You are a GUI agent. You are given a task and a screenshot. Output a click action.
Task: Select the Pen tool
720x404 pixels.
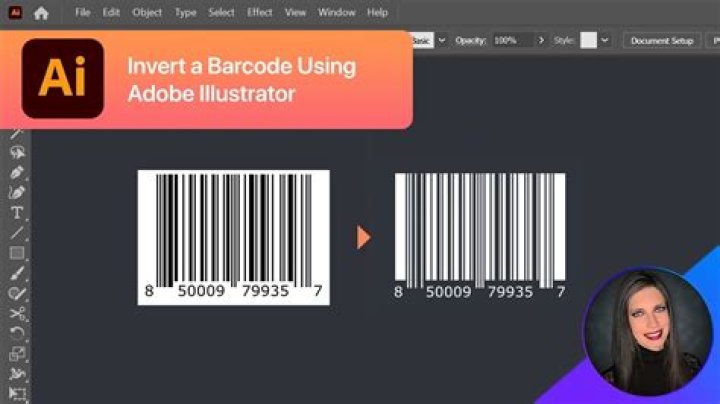click(x=17, y=173)
